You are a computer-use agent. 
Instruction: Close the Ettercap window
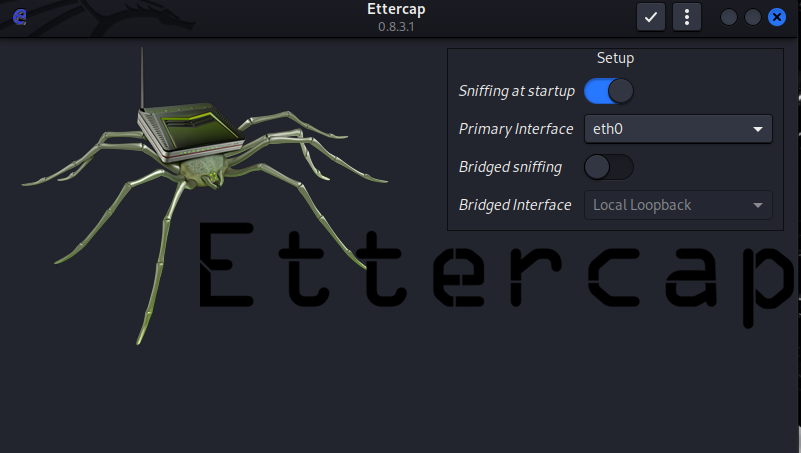pos(776,17)
